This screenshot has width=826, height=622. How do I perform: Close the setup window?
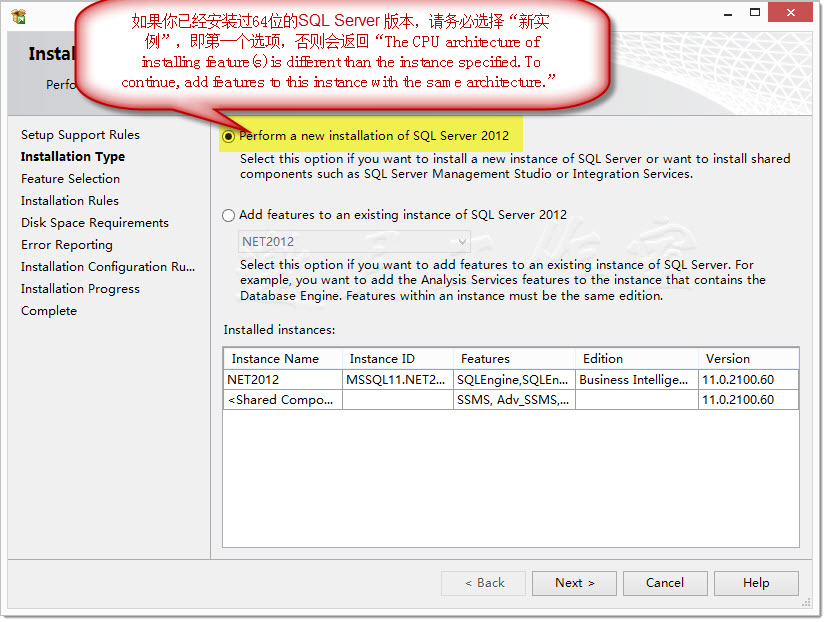tap(790, 13)
